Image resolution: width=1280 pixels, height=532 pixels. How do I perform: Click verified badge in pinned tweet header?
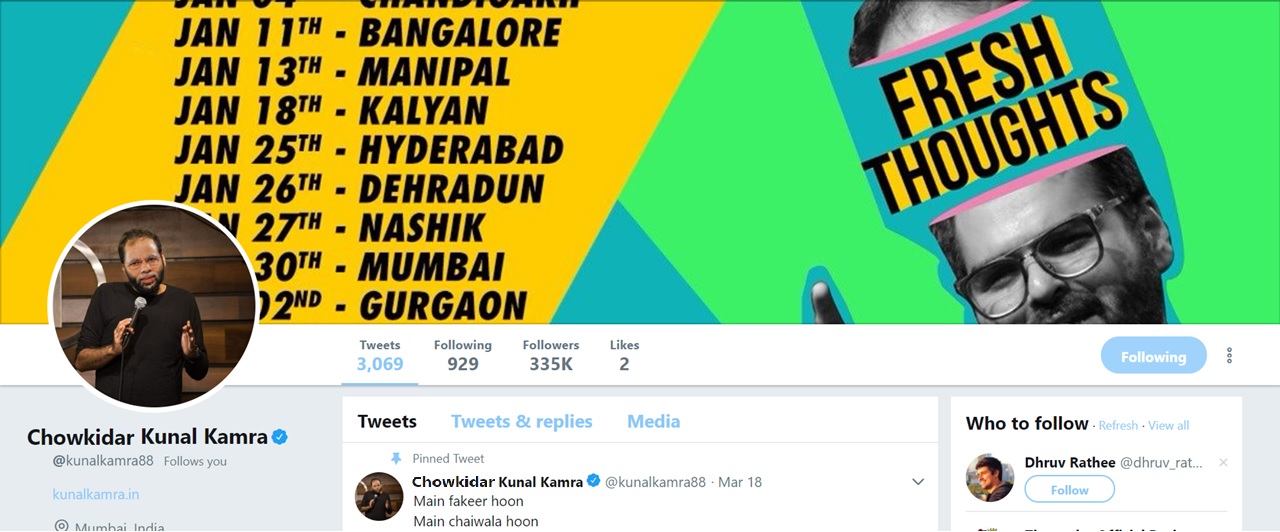pos(593,481)
